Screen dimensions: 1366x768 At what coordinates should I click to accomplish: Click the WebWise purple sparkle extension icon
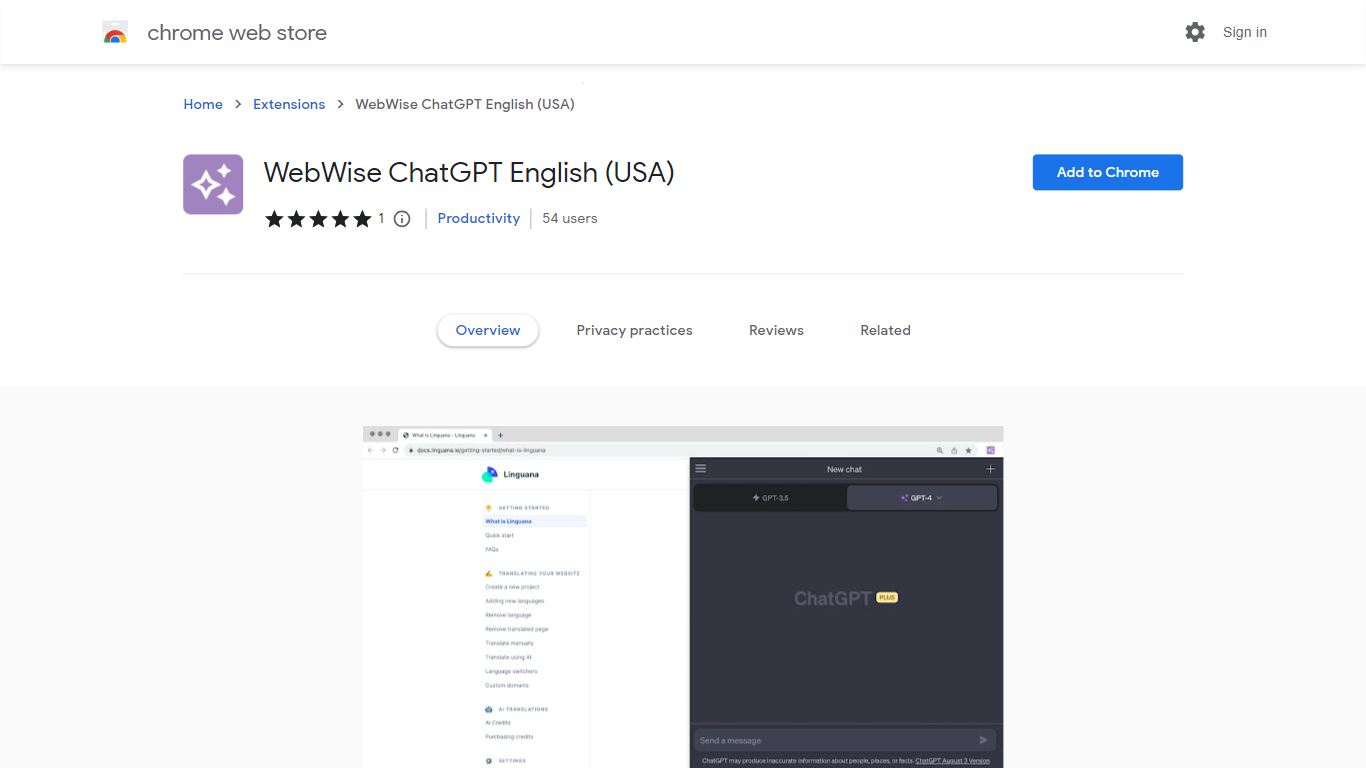[213, 184]
